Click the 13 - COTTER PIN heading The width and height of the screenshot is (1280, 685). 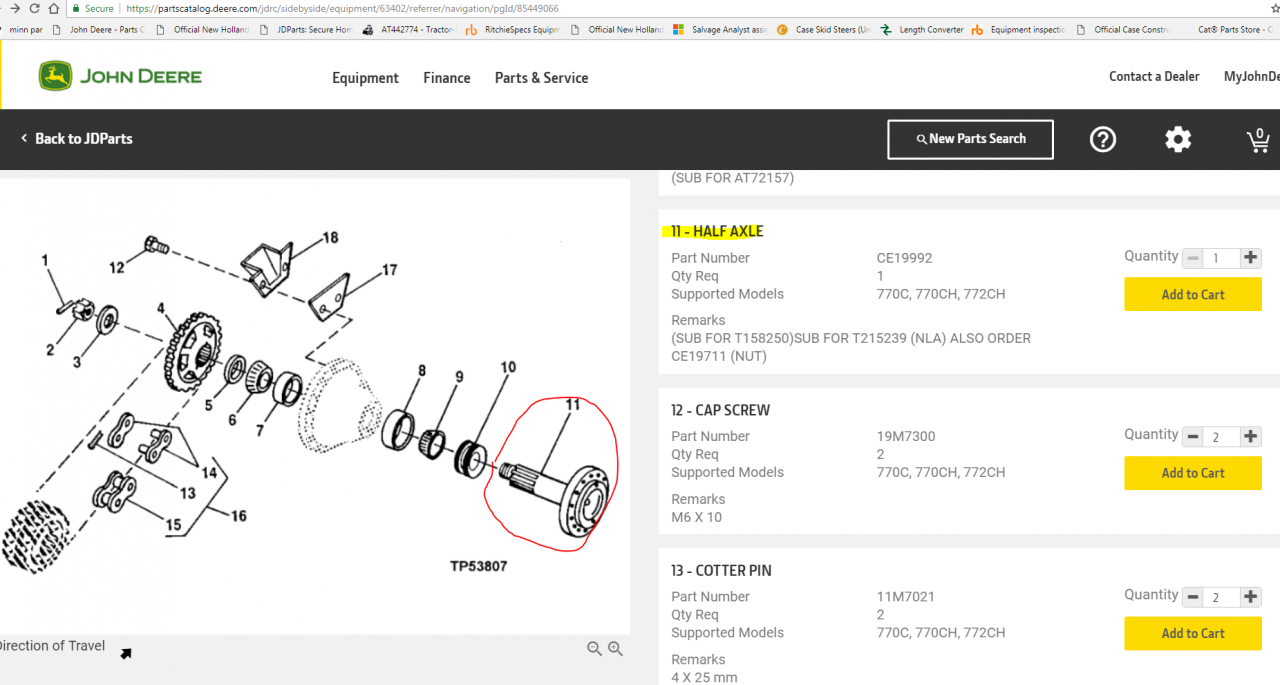click(721, 571)
